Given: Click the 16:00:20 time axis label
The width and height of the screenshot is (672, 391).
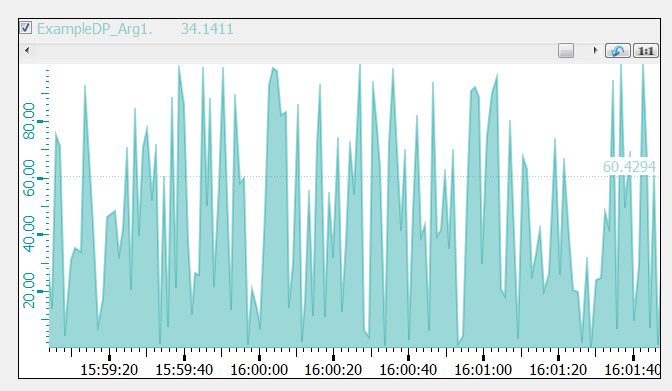Looking at the screenshot, I should (333, 370).
